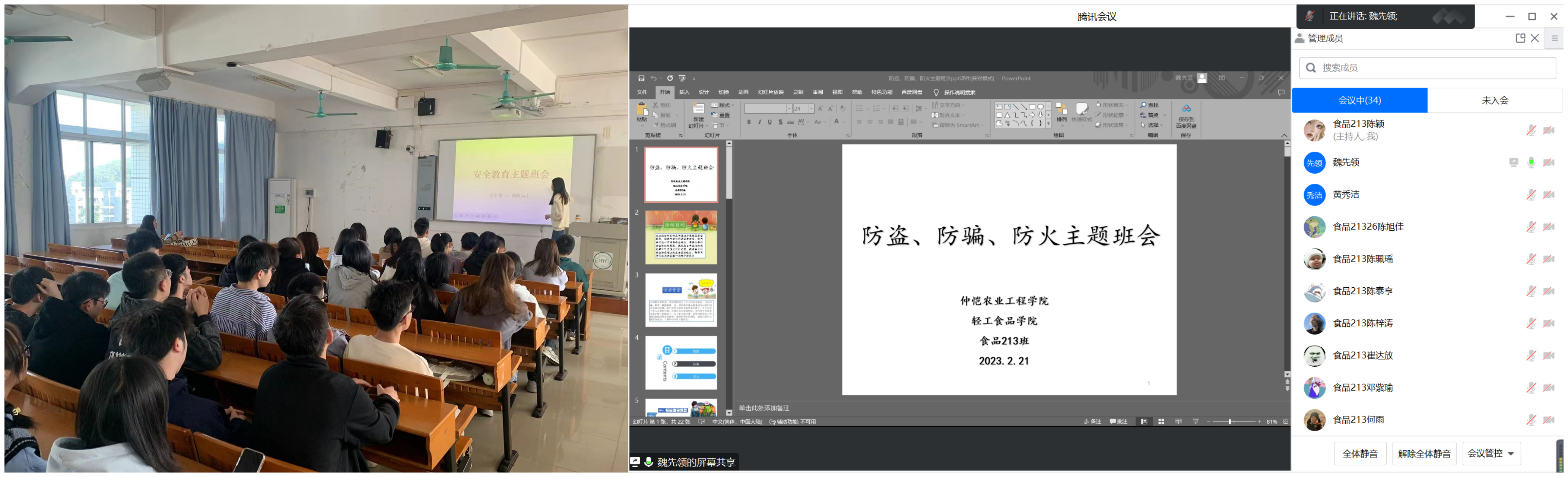This screenshot has width=1568, height=477.
Task: Click the 全体静音 button
Action: coord(1360,453)
